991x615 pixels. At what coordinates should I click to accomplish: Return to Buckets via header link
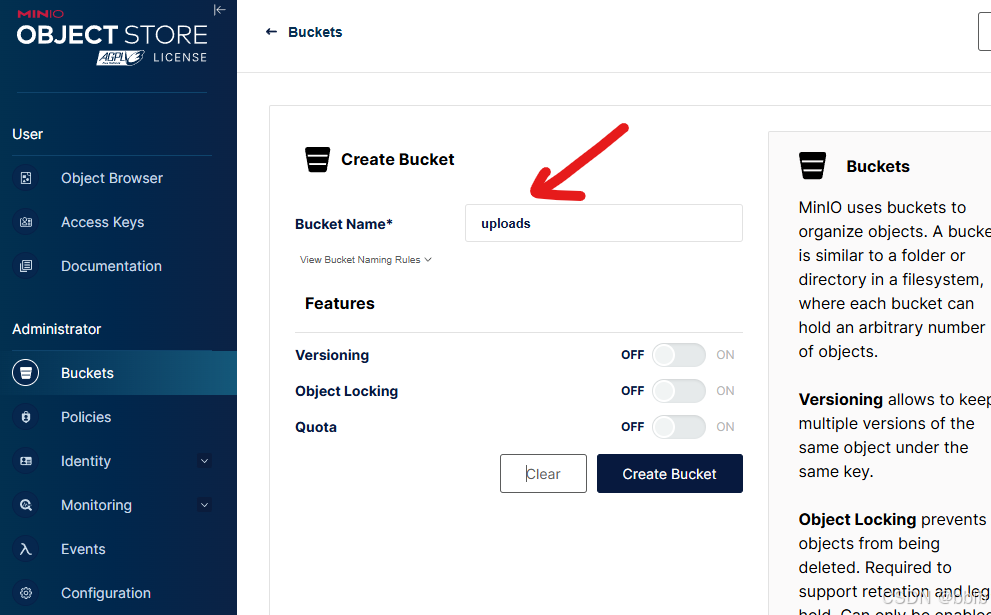tap(315, 32)
